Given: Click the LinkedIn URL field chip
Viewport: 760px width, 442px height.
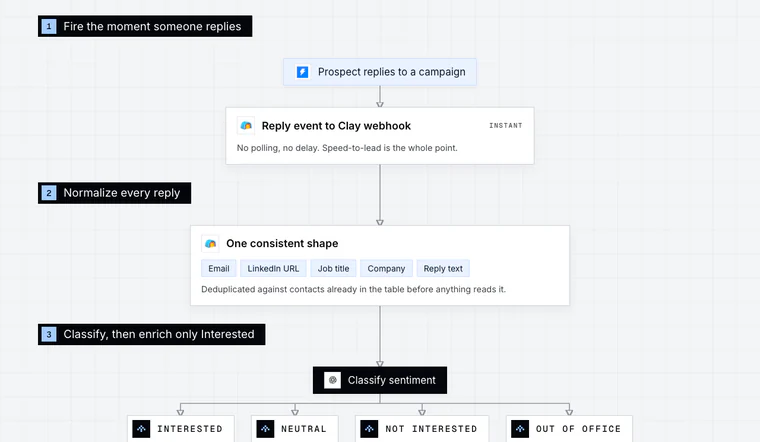Looking at the screenshot, I should pyautogui.click(x=273, y=268).
